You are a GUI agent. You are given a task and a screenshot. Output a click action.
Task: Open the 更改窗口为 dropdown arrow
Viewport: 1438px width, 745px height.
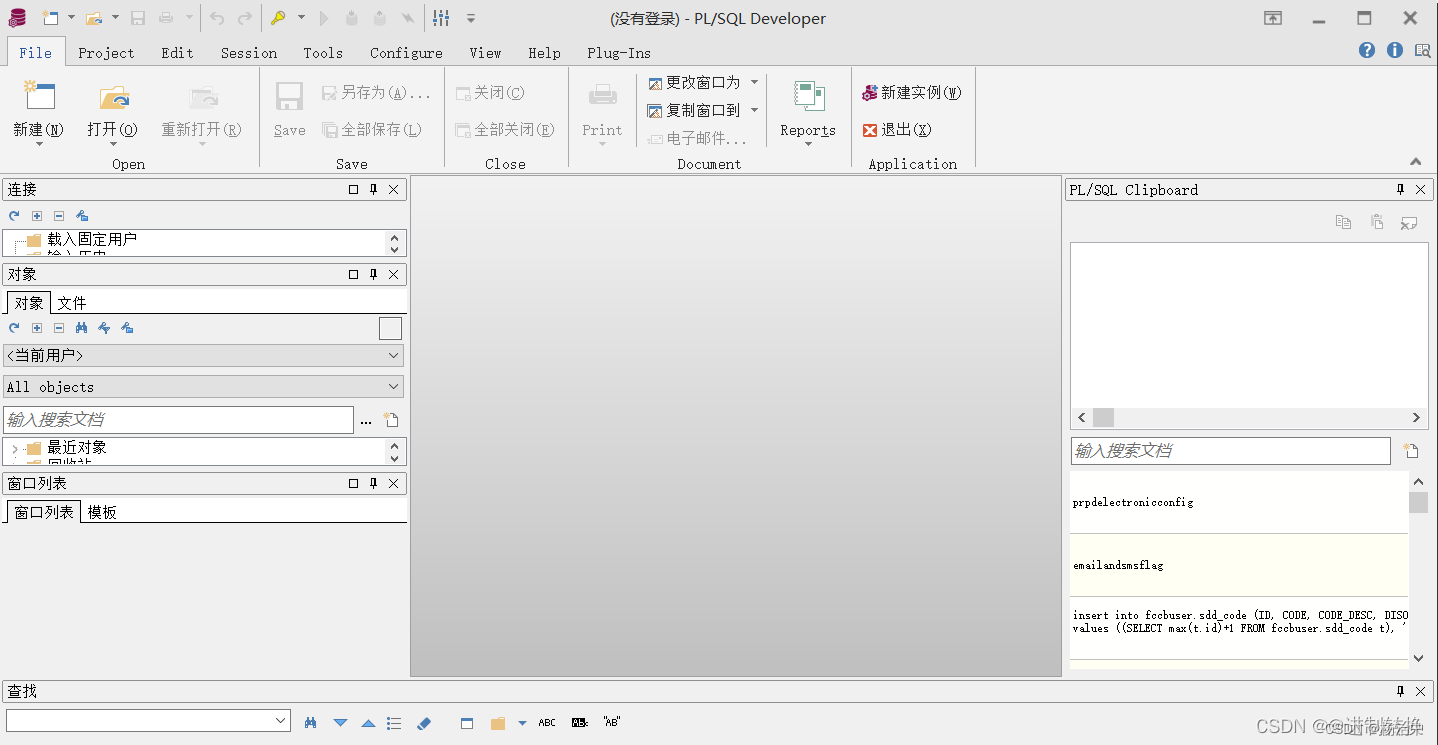[x=754, y=82]
